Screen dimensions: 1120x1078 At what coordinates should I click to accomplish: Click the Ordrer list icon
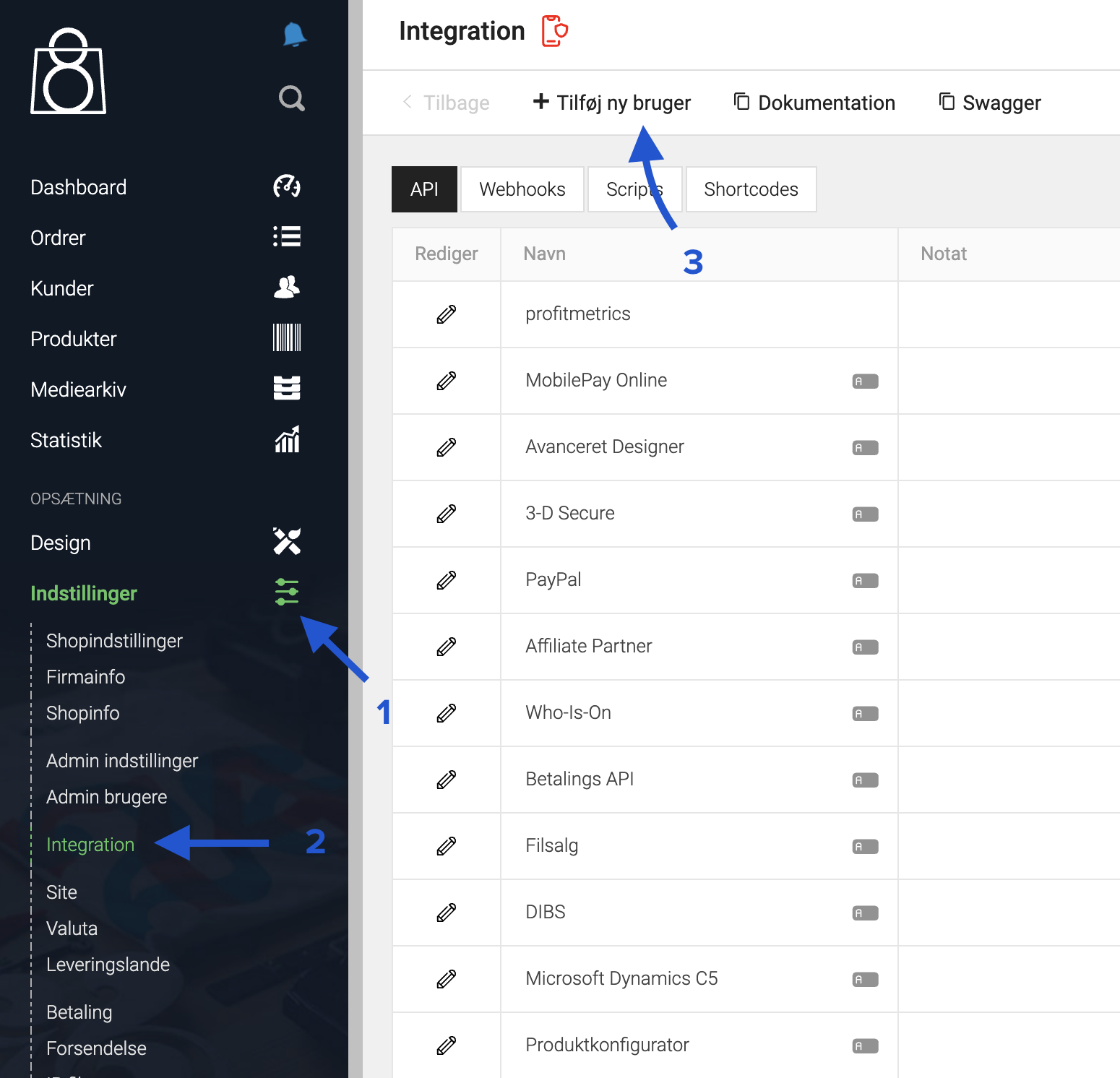[287, 236]
